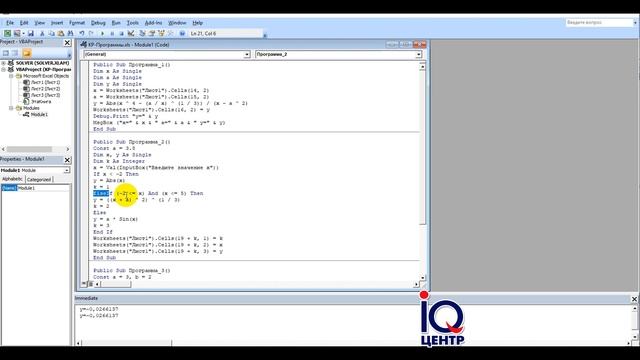Open the Properties Window toolbar icon
The height and width of the screenshot is (360, 640).
point(151,33)
